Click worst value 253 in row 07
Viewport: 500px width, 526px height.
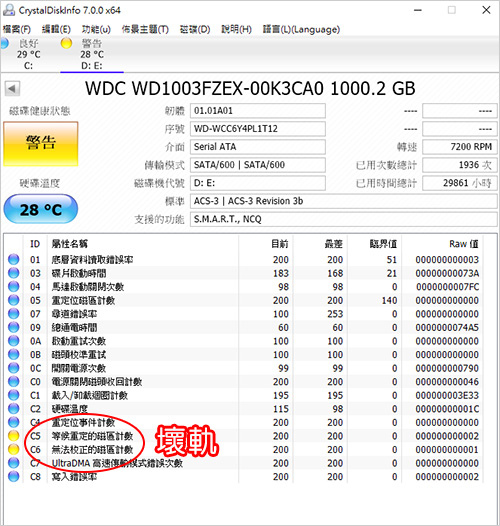coord(335,314)
